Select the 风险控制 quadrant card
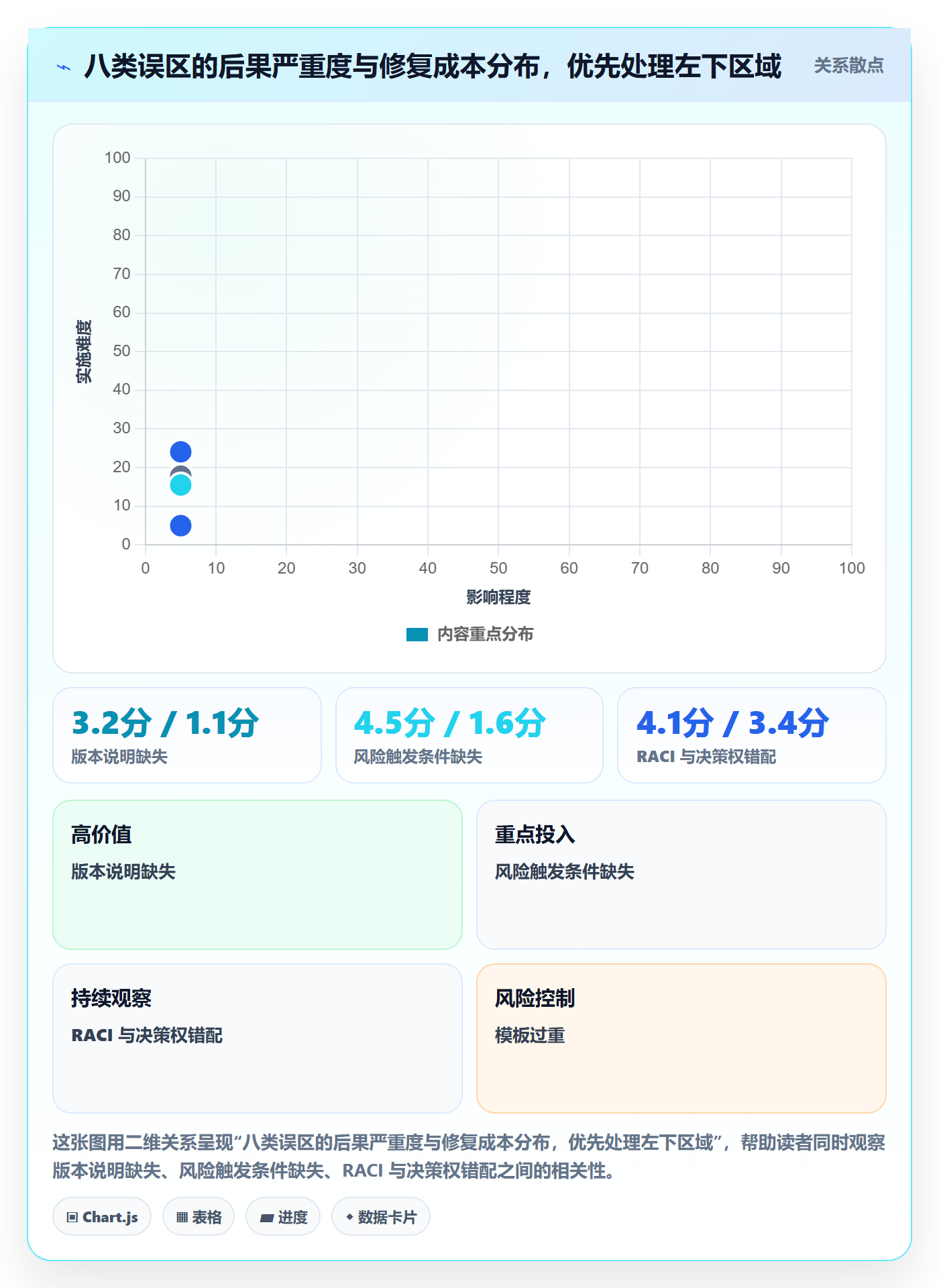The image size is (939, 1288). point(681,1038)
